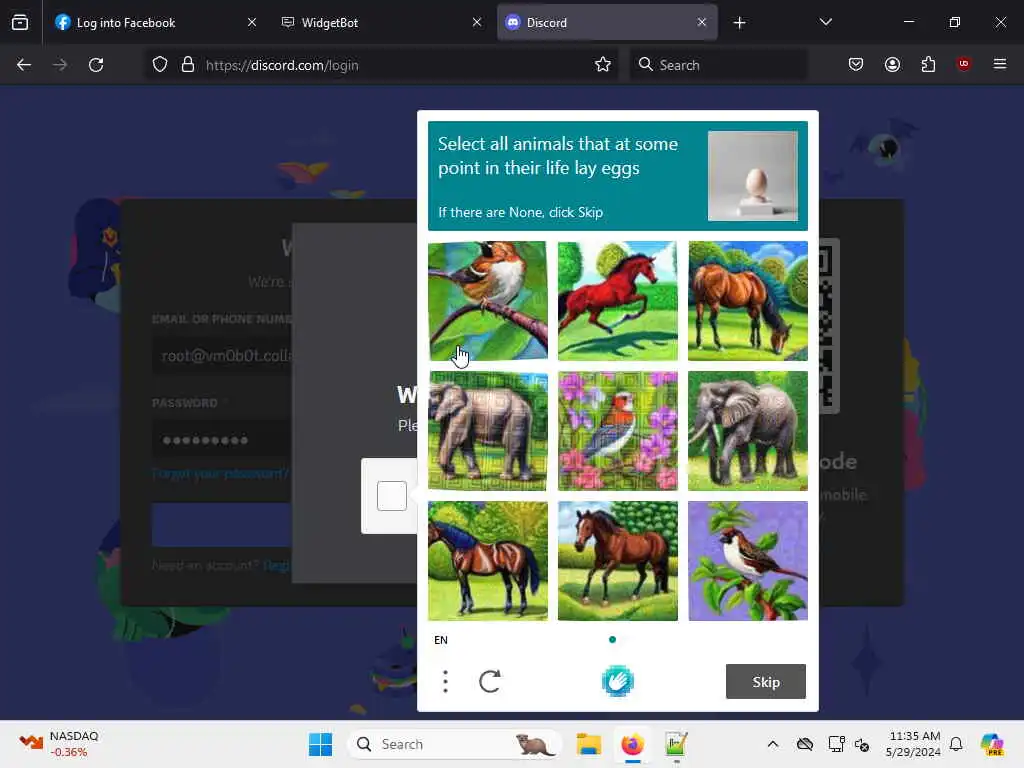This screenshot has height=768, width=1024.
Task: Show hidden system tray icons
Action: click(773, 744)
